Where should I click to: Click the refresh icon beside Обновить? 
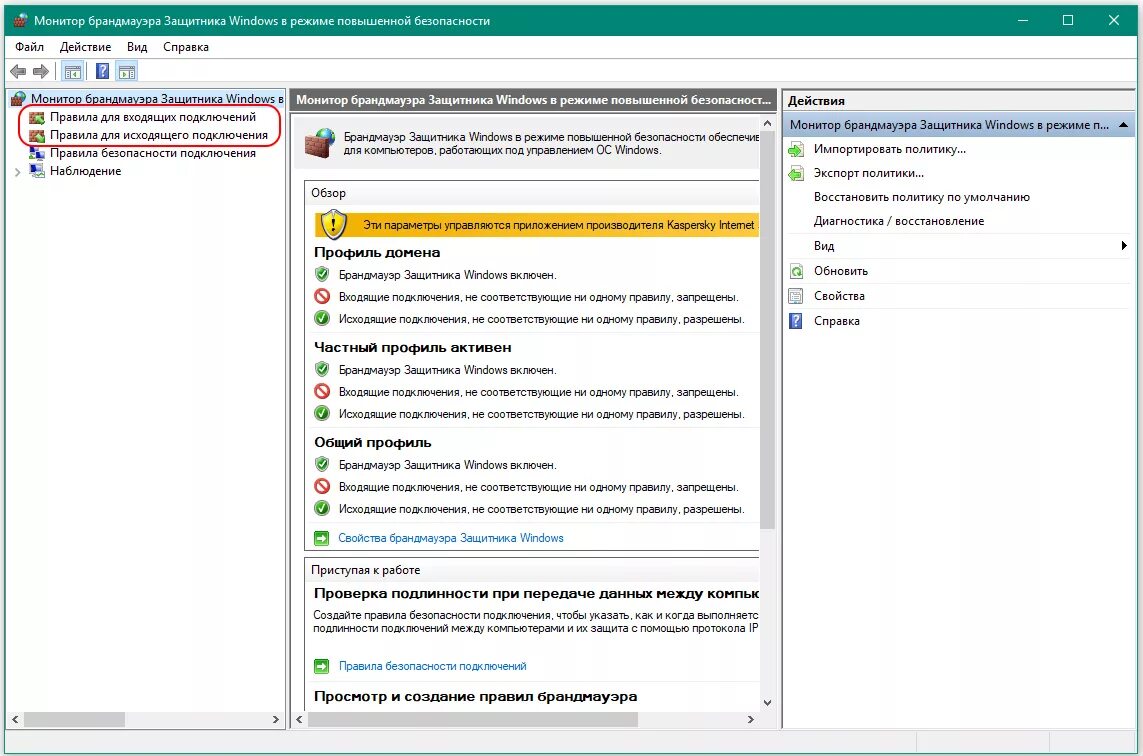point(796,271)
